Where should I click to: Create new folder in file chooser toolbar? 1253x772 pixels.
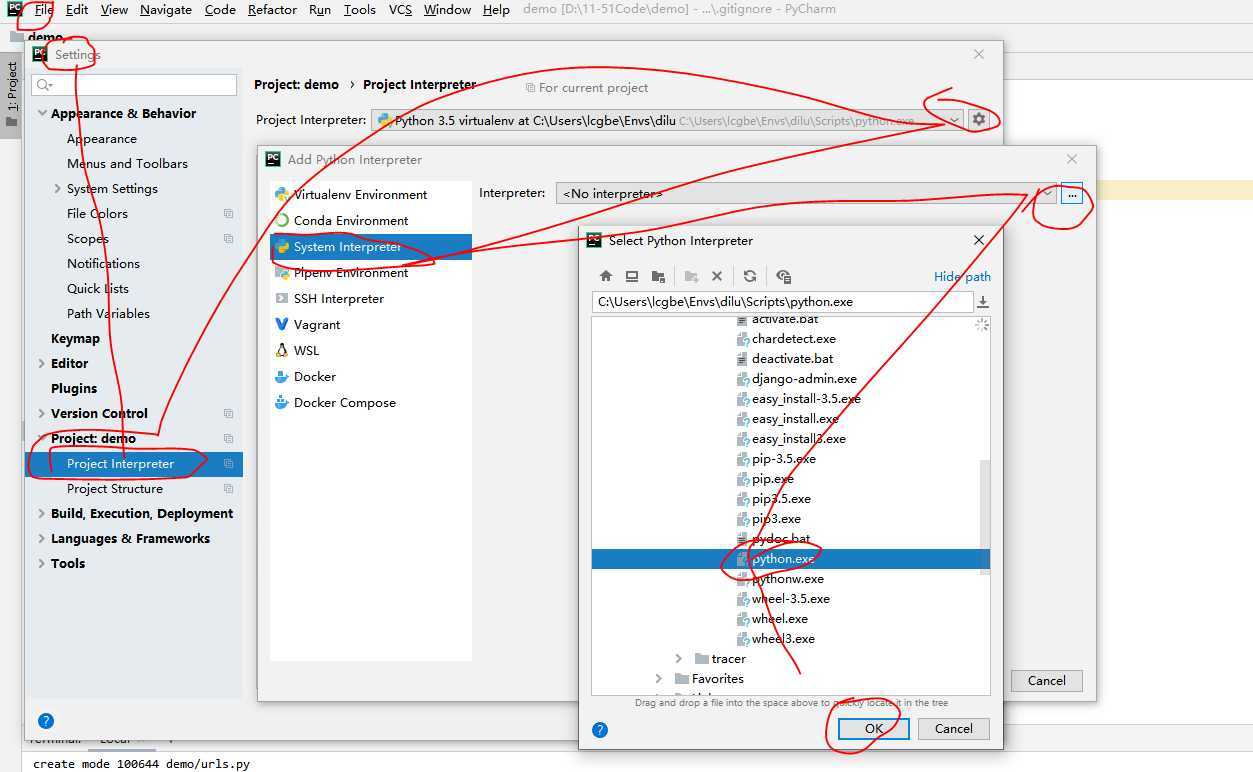pyautogui.click(x=691, y=276)
